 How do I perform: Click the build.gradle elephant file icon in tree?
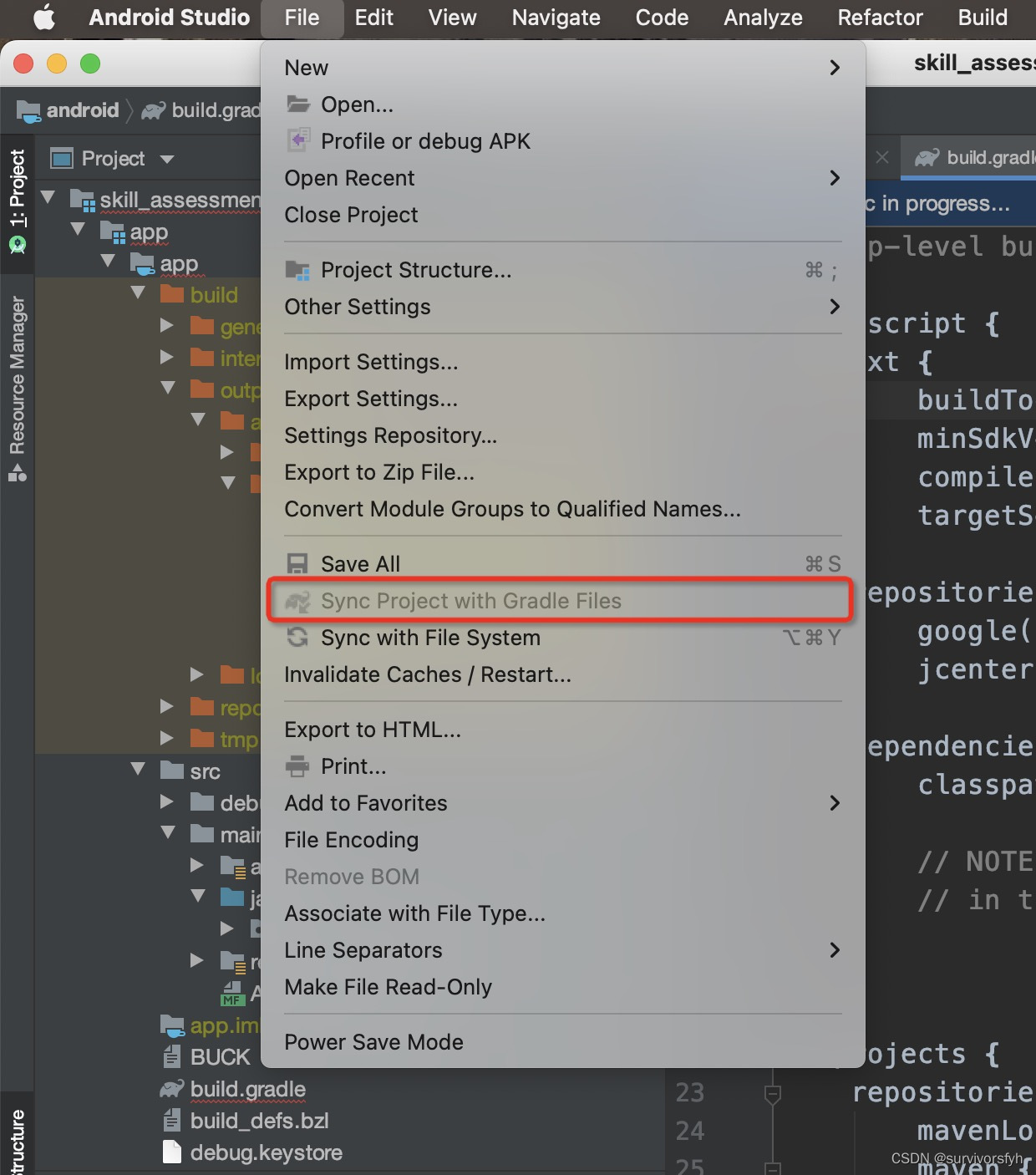coord(172,1089)
